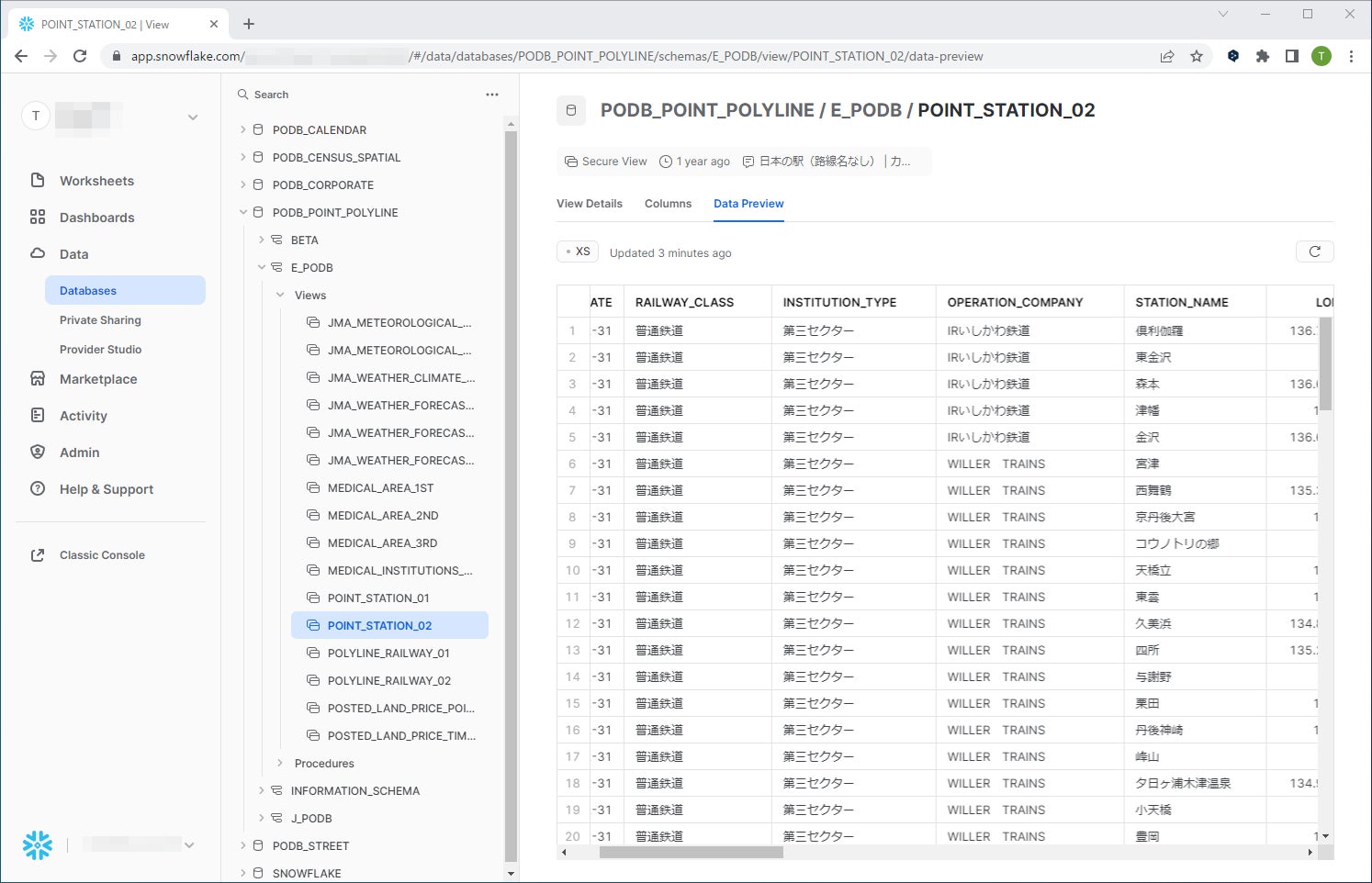Open the POLYLINE_RAILWAY_01 view
This screenshot has width=1372, height=883.
tap(389, 653)
